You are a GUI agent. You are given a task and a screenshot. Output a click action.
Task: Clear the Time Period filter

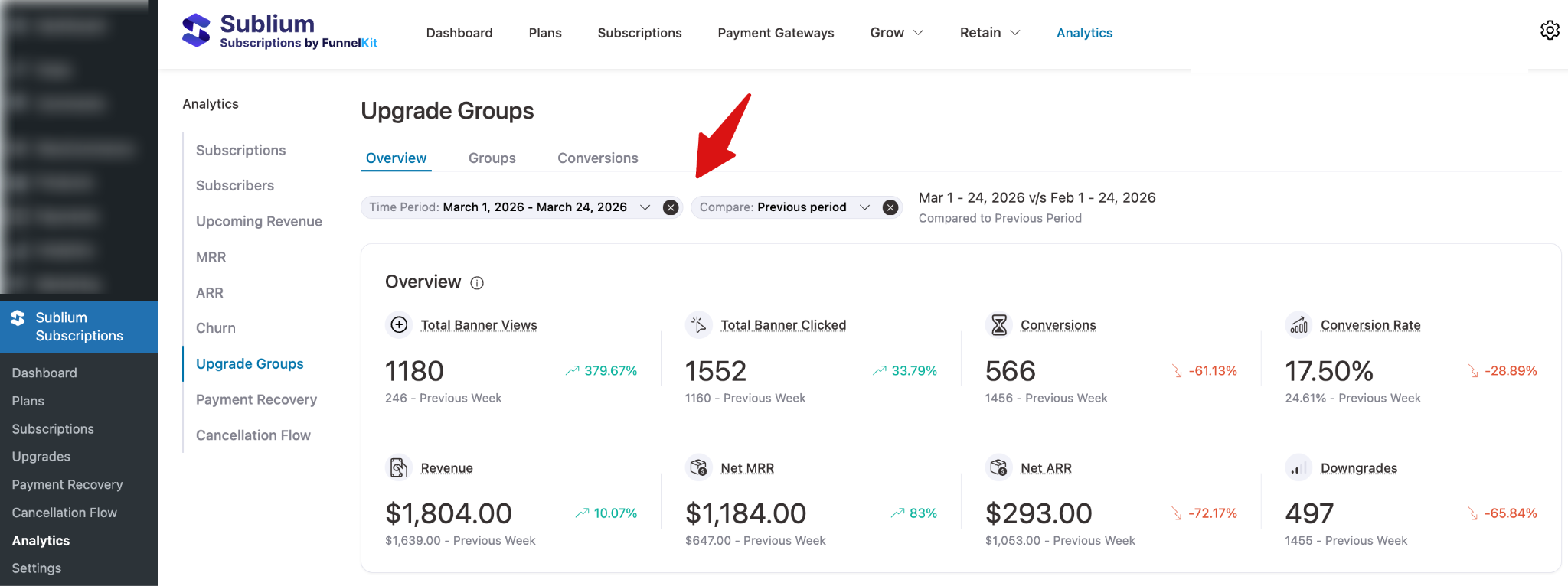point(671,207)
